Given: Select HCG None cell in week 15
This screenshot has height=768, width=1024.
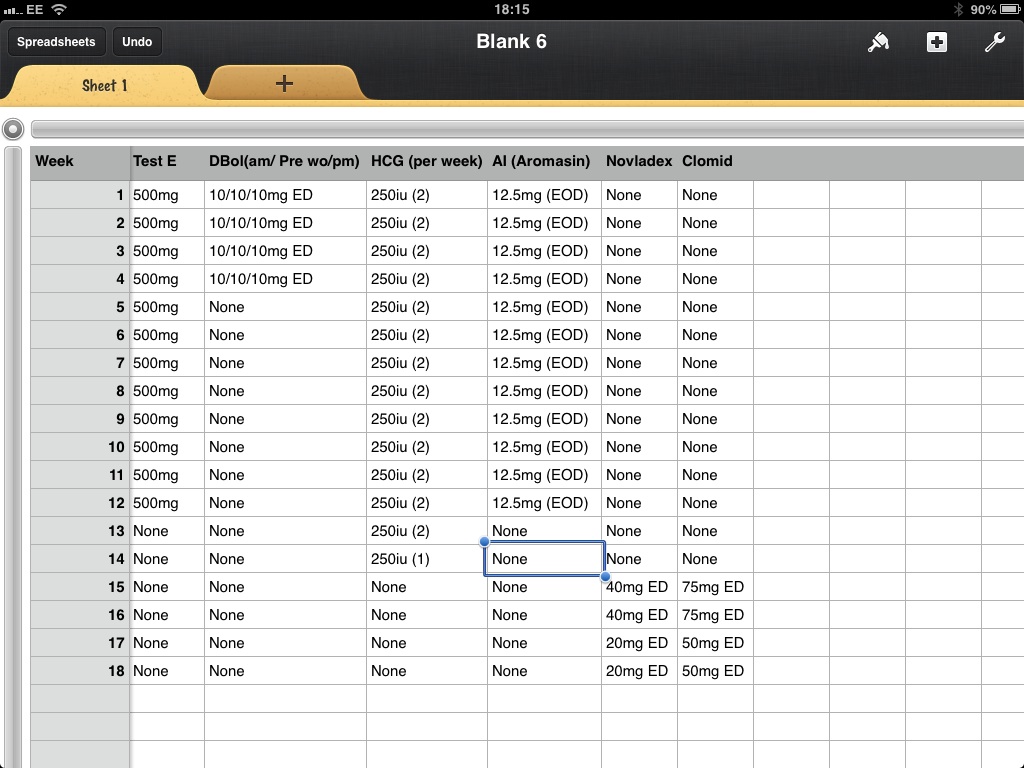Looking at the screenshot, I should point(427,587).
